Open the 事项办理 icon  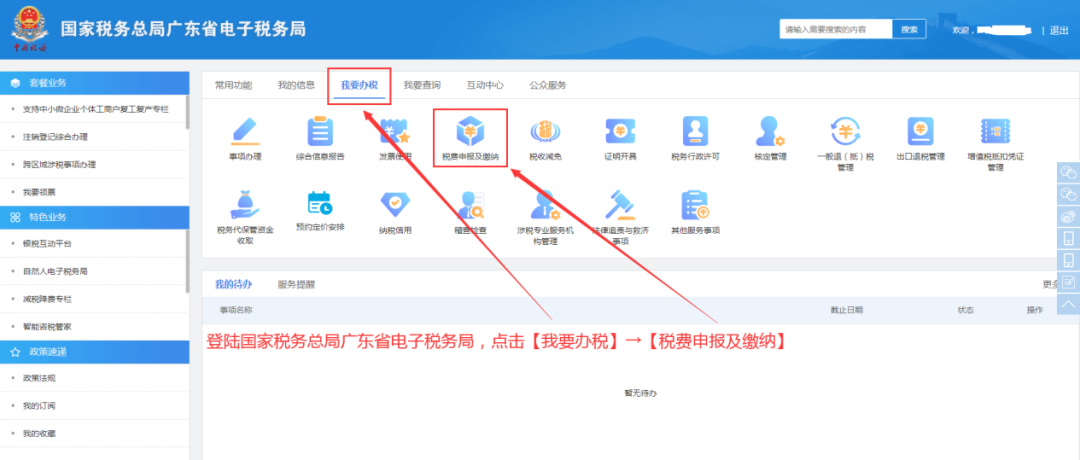click(245, 131)
